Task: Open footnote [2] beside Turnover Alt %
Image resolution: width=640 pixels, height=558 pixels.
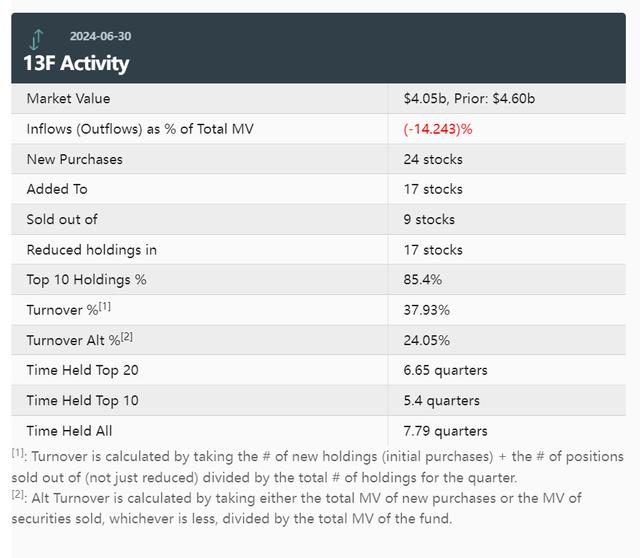Action: click(x=127, y=336)
